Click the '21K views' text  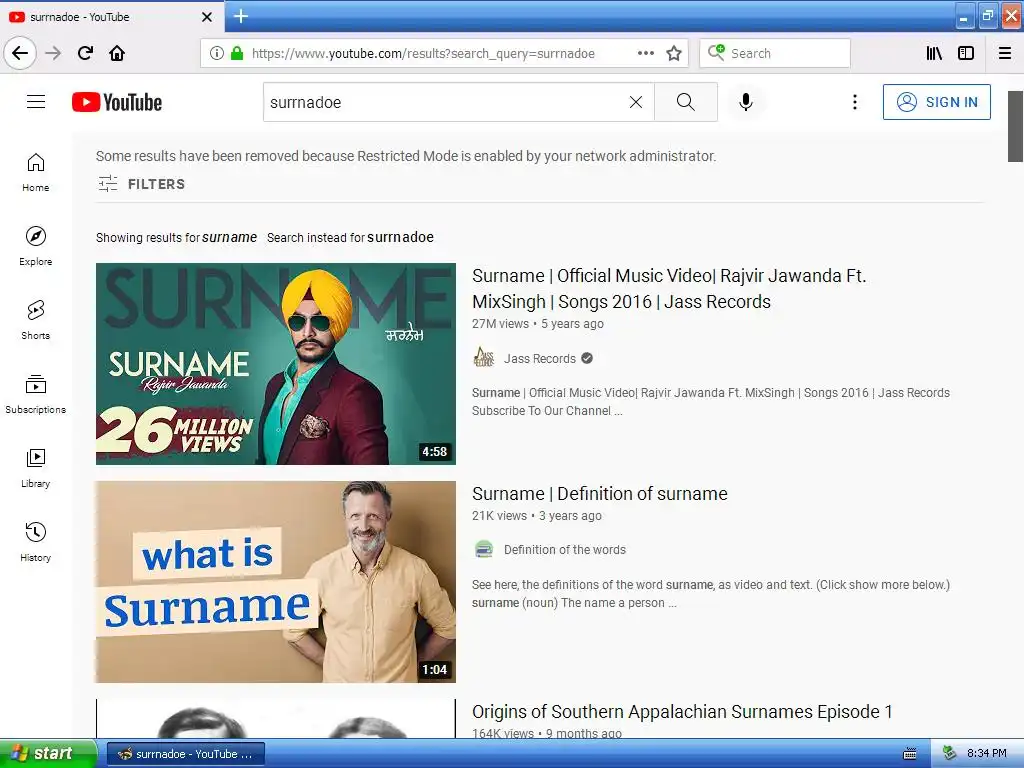499,516
